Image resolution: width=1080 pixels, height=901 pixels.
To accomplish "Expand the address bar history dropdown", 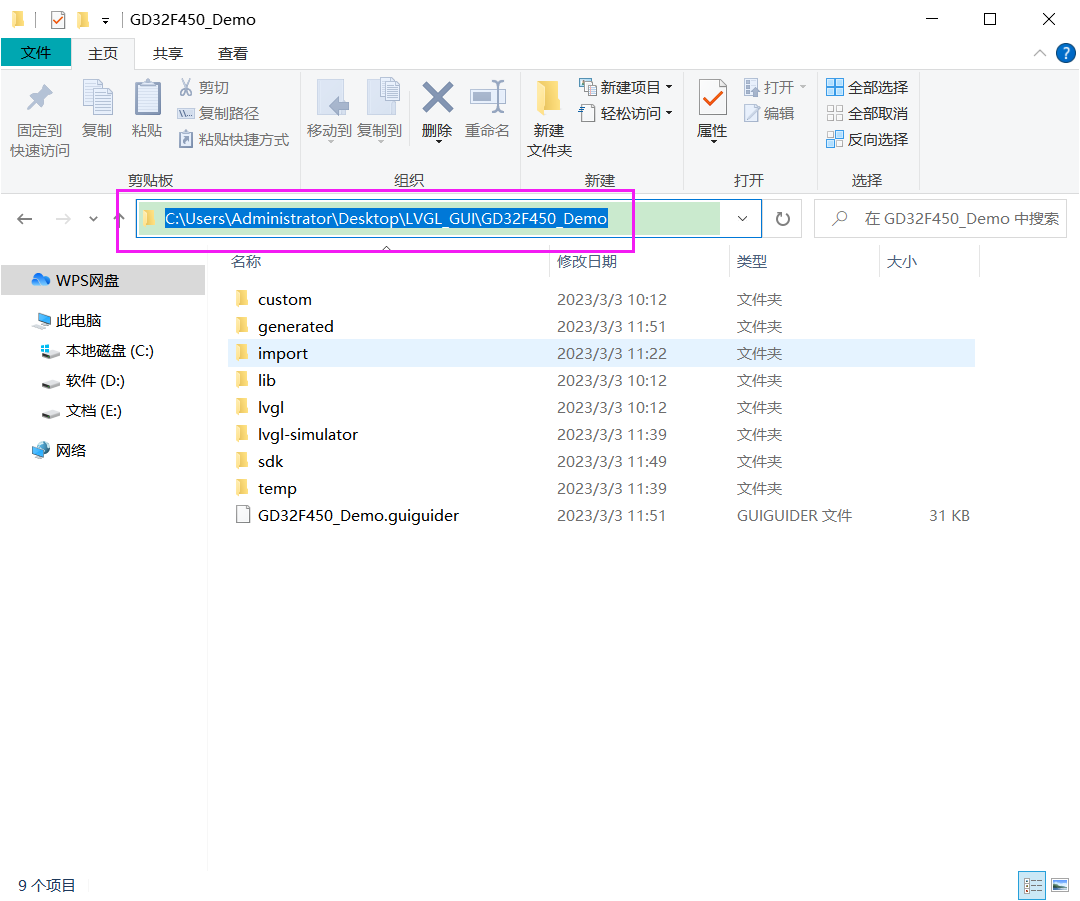I will (742, 219).
